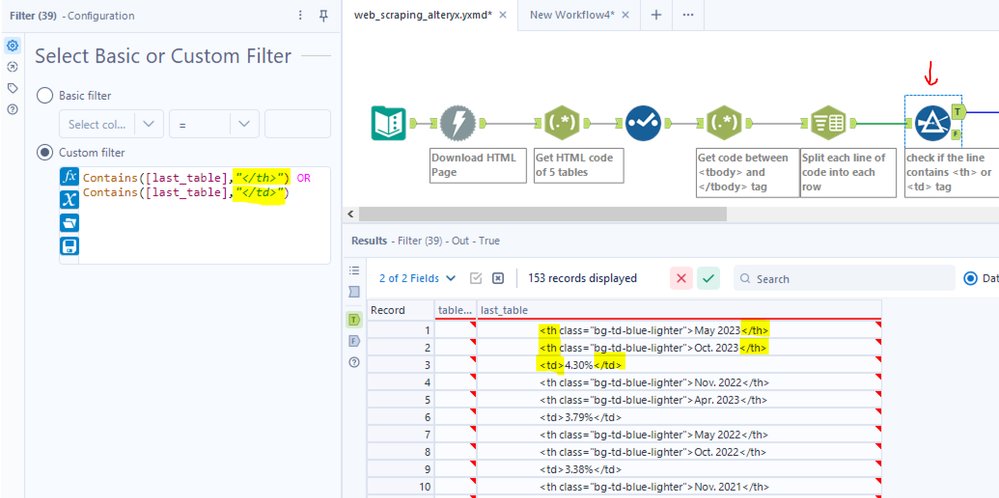The image size is (999, 498).
Task: View True output anchor results
Action: click(x=354, y=320)
